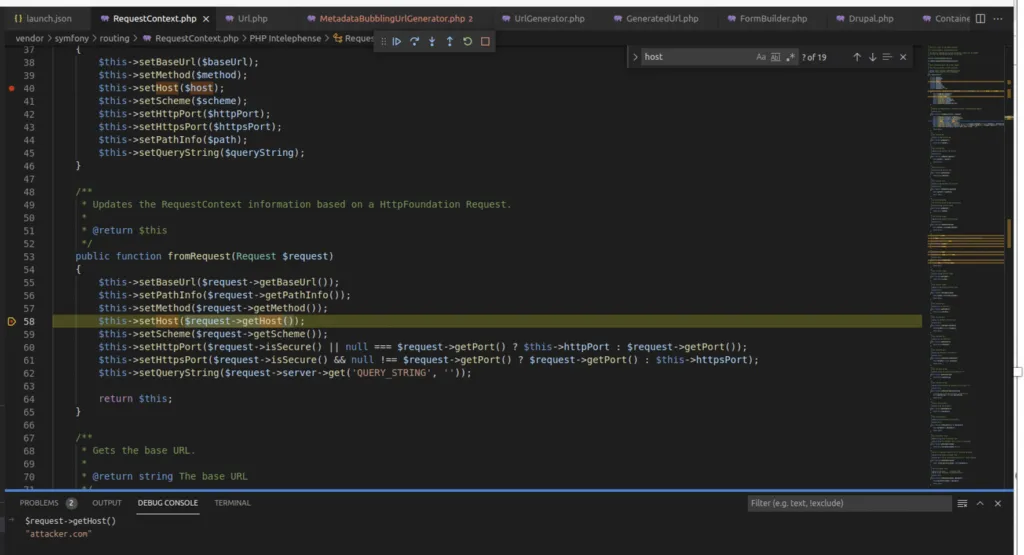Switch to the Output panel tab
1024x555 pixels.
pyautogui.click(x=106, y=503)
